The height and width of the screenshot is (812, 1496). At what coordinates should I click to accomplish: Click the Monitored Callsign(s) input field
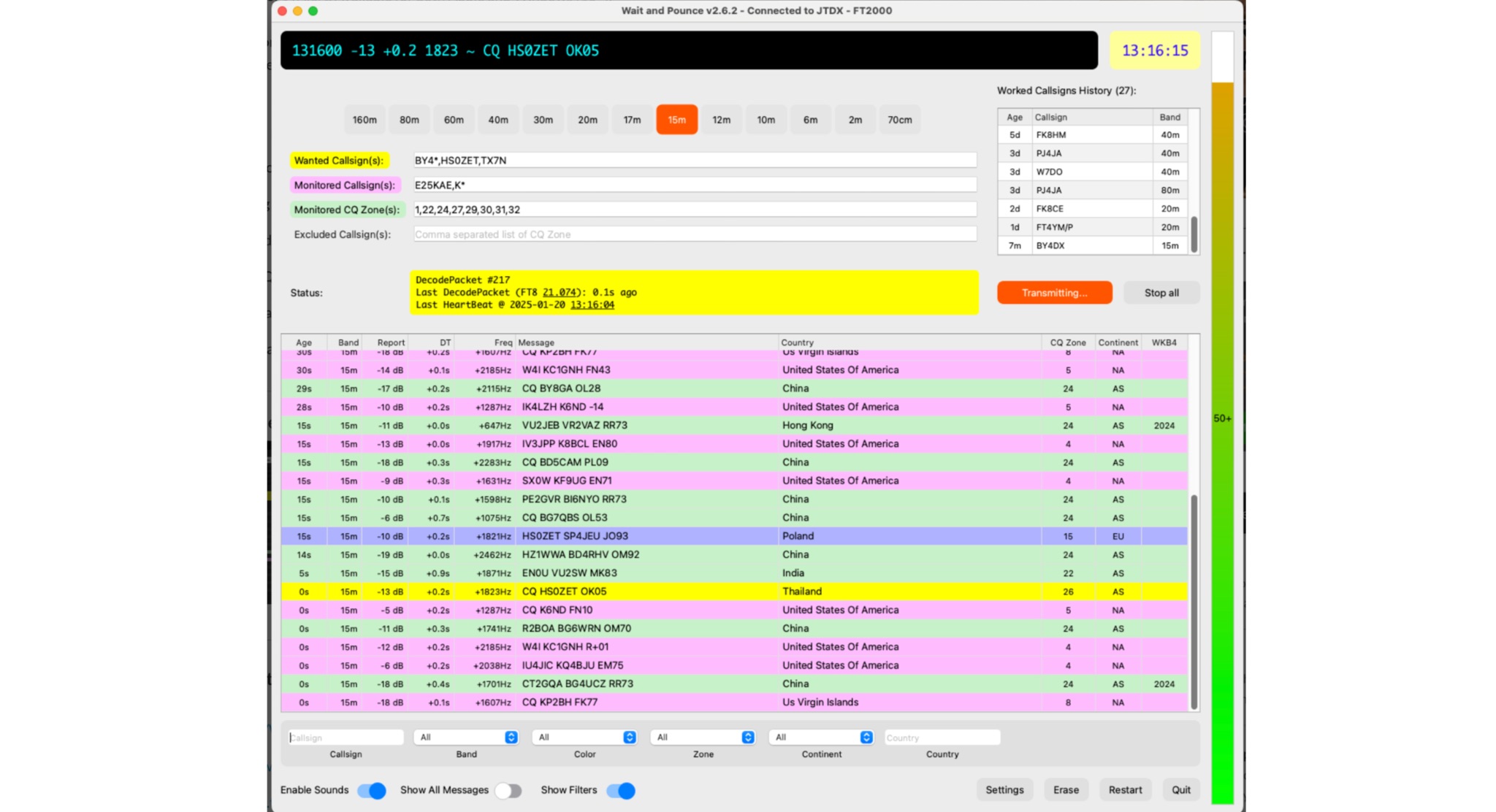pyautogui.click(x=695, y=185)
